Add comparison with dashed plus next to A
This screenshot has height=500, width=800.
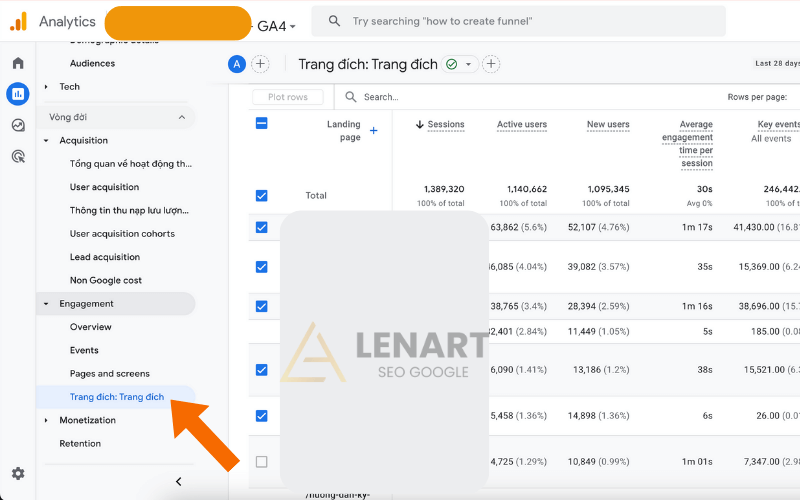pos(260,64)
